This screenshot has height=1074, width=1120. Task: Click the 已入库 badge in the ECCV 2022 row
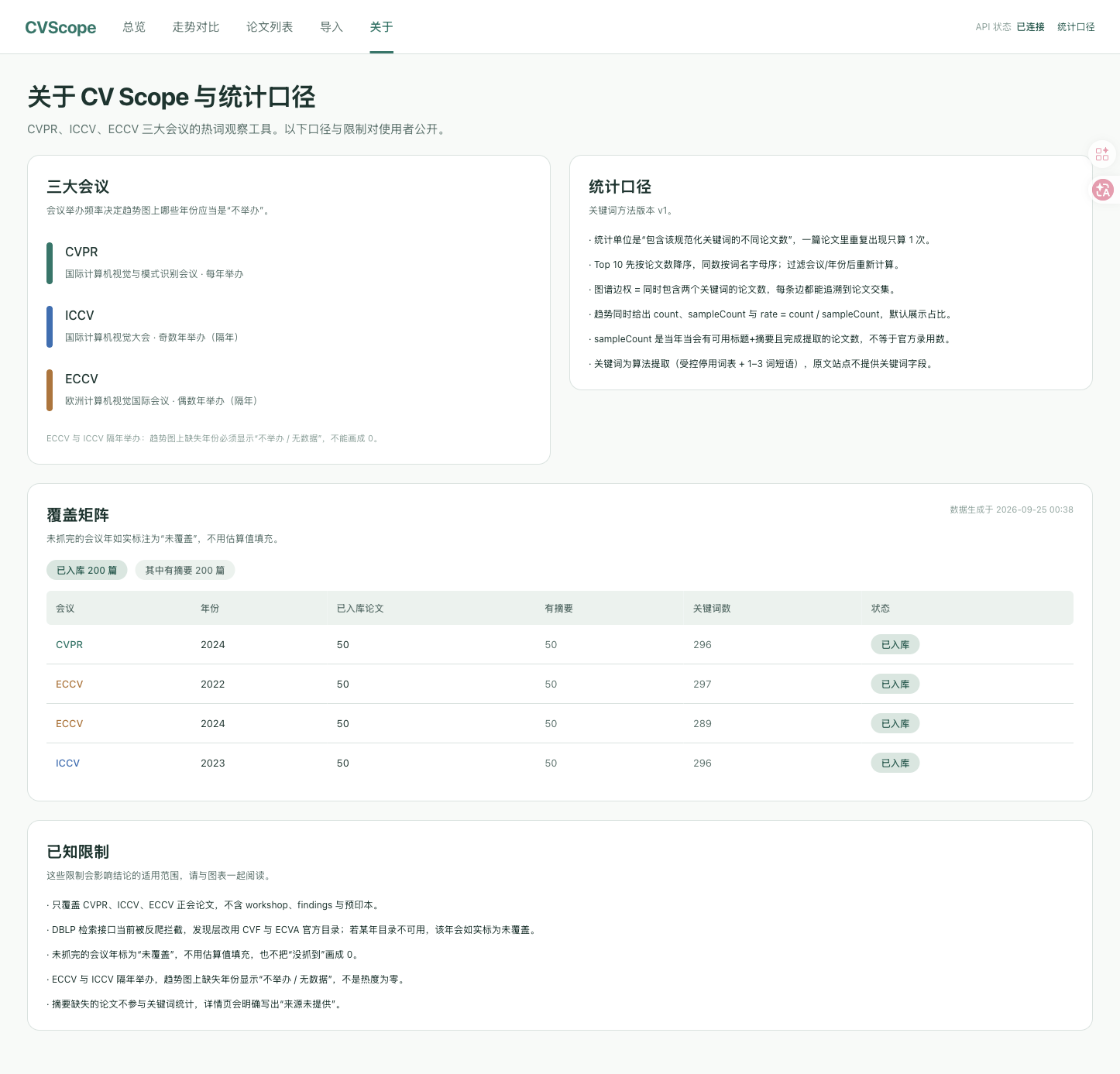[x=895, y=685]
